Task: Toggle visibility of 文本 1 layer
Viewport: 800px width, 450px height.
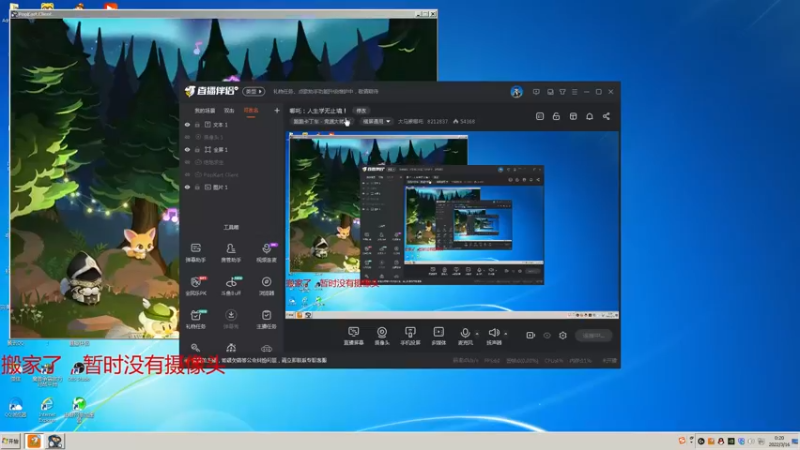Action: coord(187,124)
